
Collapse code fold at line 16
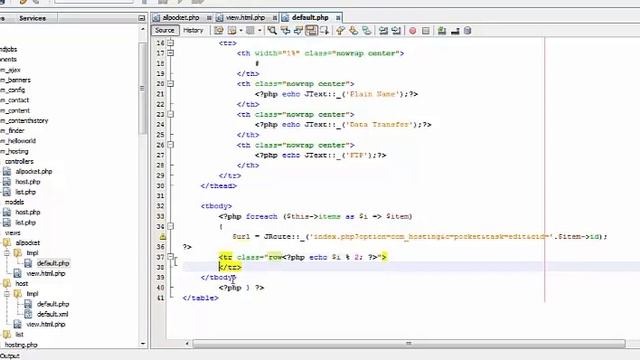tap(171, 43)
